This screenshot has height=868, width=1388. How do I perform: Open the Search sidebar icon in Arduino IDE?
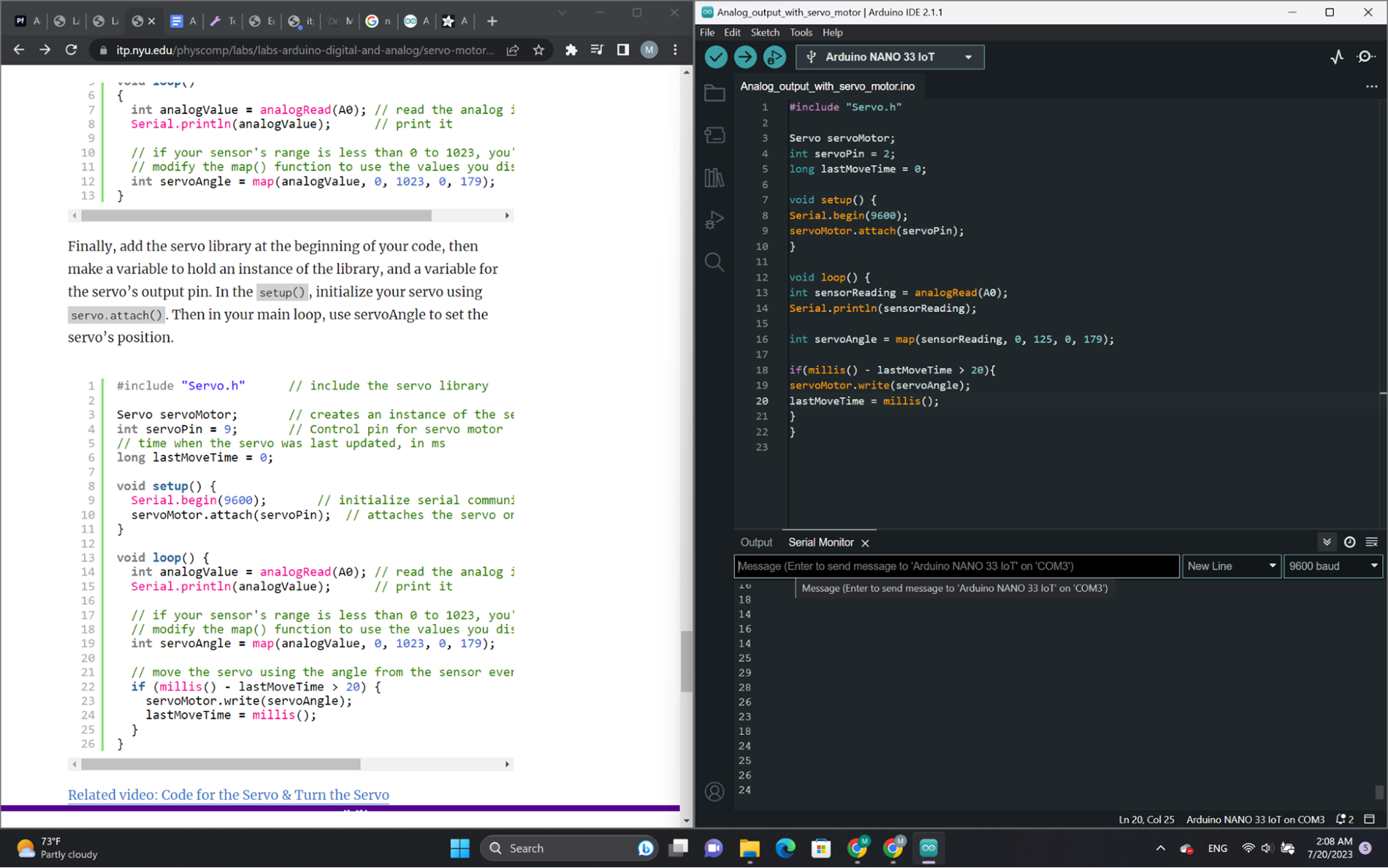[x=714, y=262]
